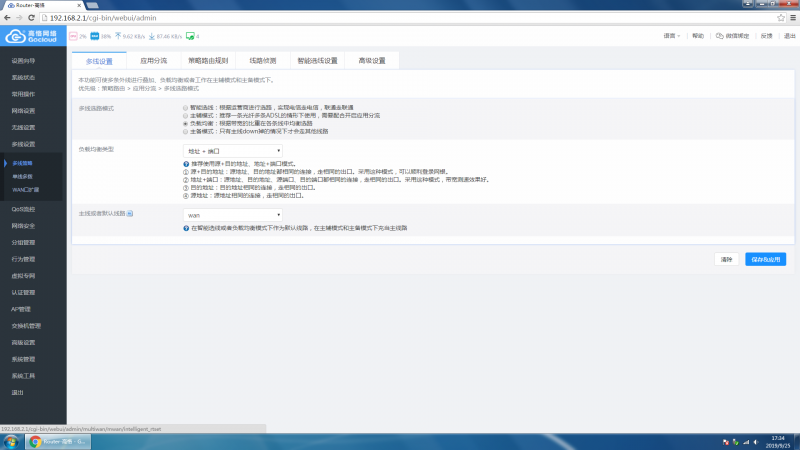Click the 清除 button

click(x=727, y=259)
